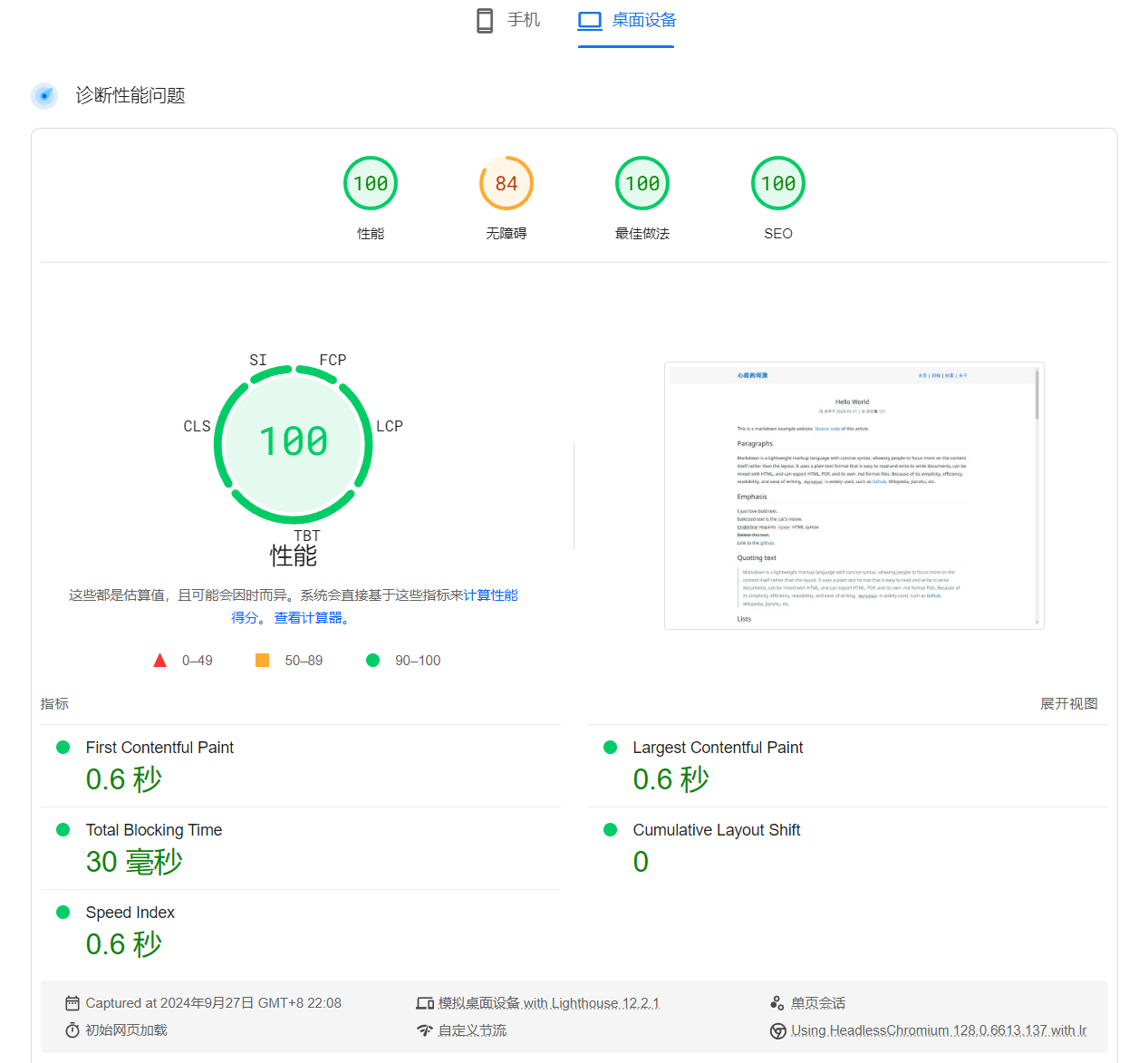Click the large performance gauge showing 100
The width and height of the screenshot is (1148, 1063).
click(294, 443)
